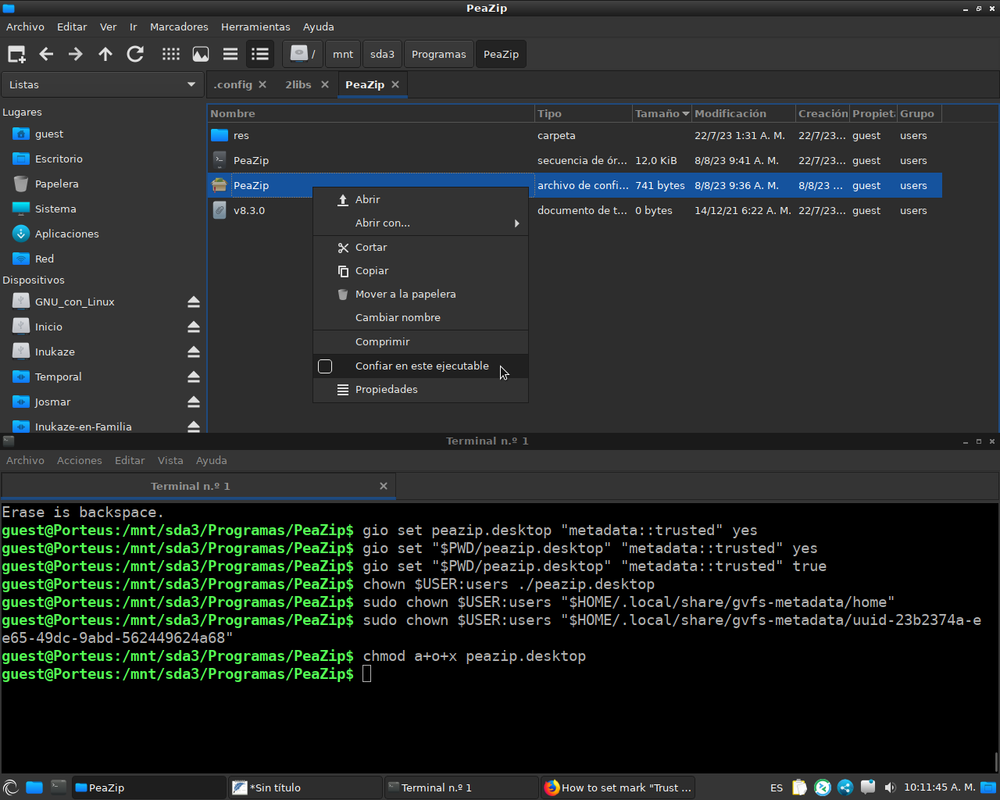Click the root drive path button
The height and width of the screenshot is (800, 1000).
click(303, 54)
